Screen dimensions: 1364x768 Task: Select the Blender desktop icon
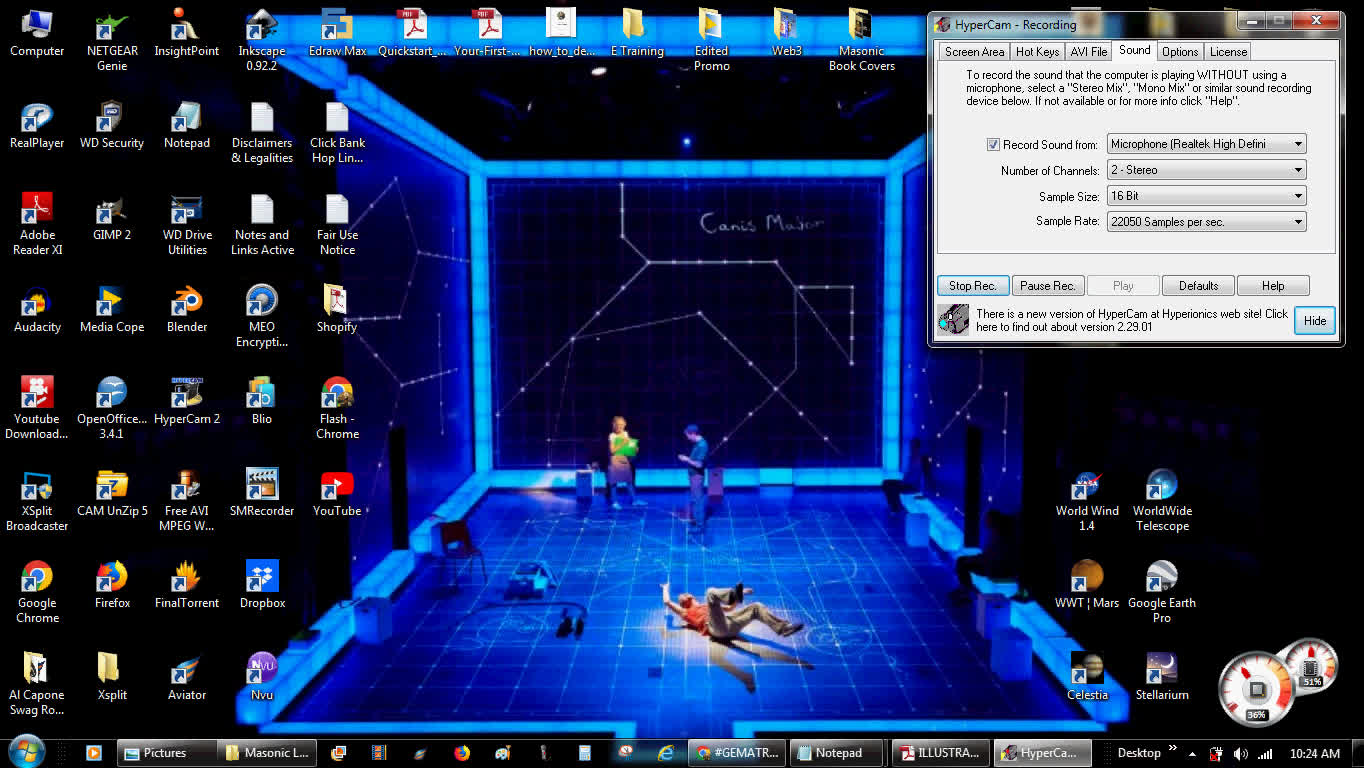[187, 309]
